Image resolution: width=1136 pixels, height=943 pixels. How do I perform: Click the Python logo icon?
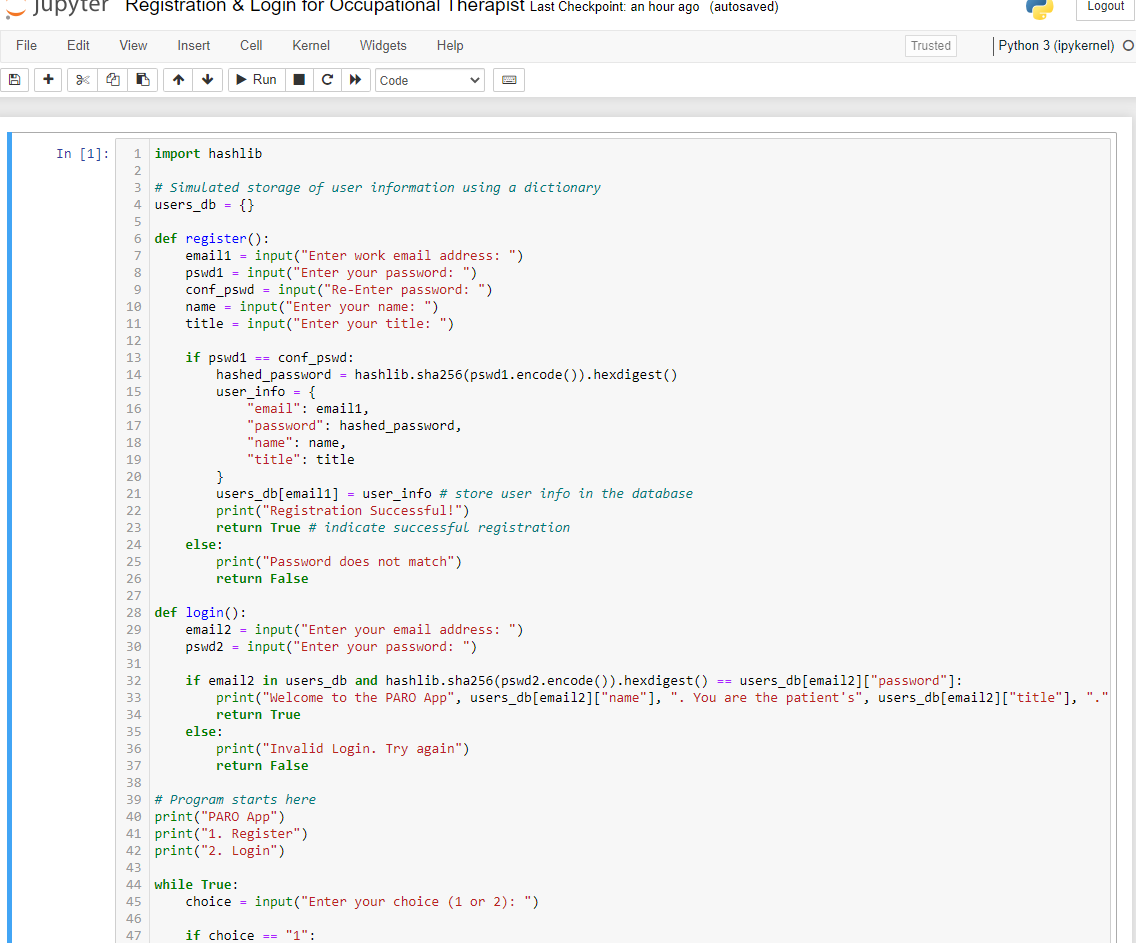tap(1040, 9)
